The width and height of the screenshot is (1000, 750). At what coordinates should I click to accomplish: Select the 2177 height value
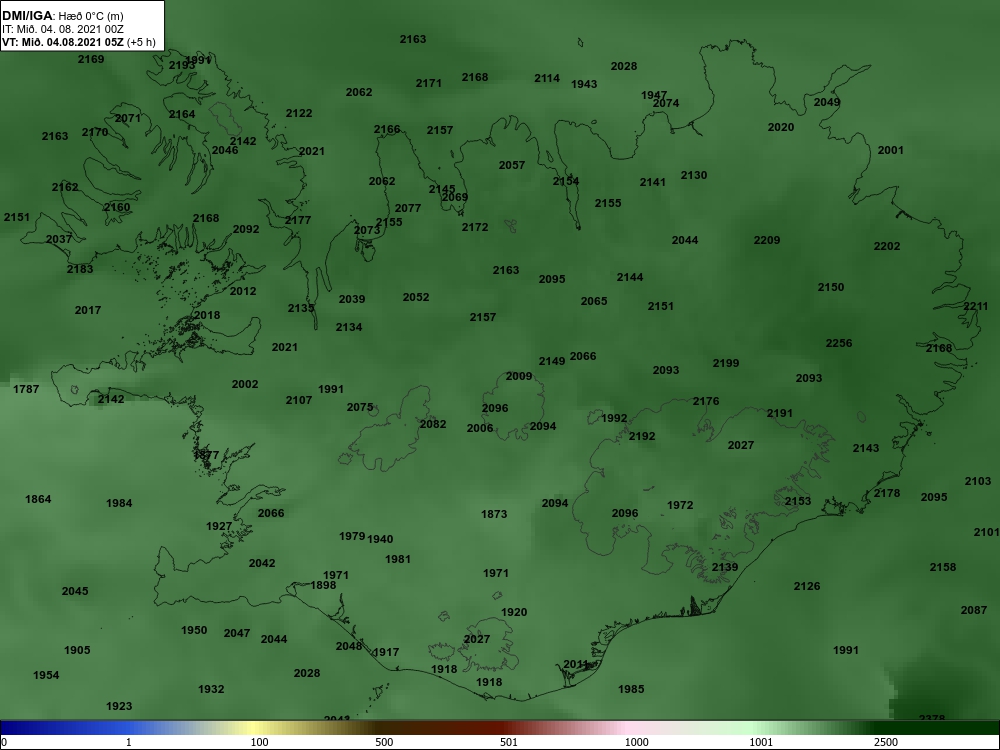click(298, 220)
